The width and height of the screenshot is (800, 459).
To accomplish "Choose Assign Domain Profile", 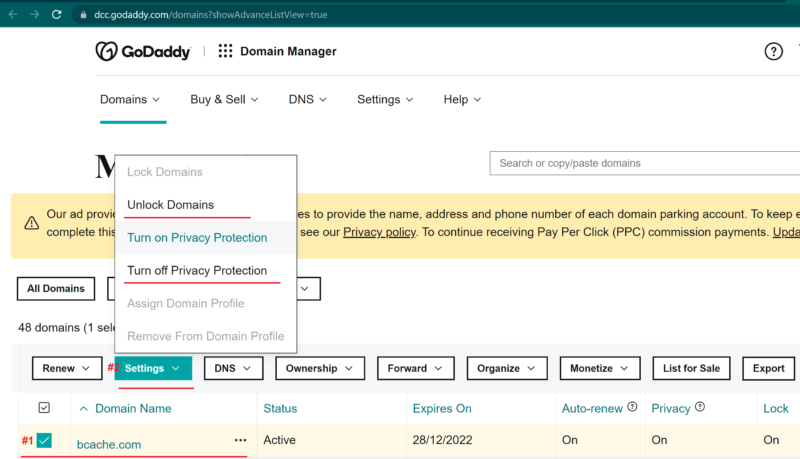I will click(186, 303).
